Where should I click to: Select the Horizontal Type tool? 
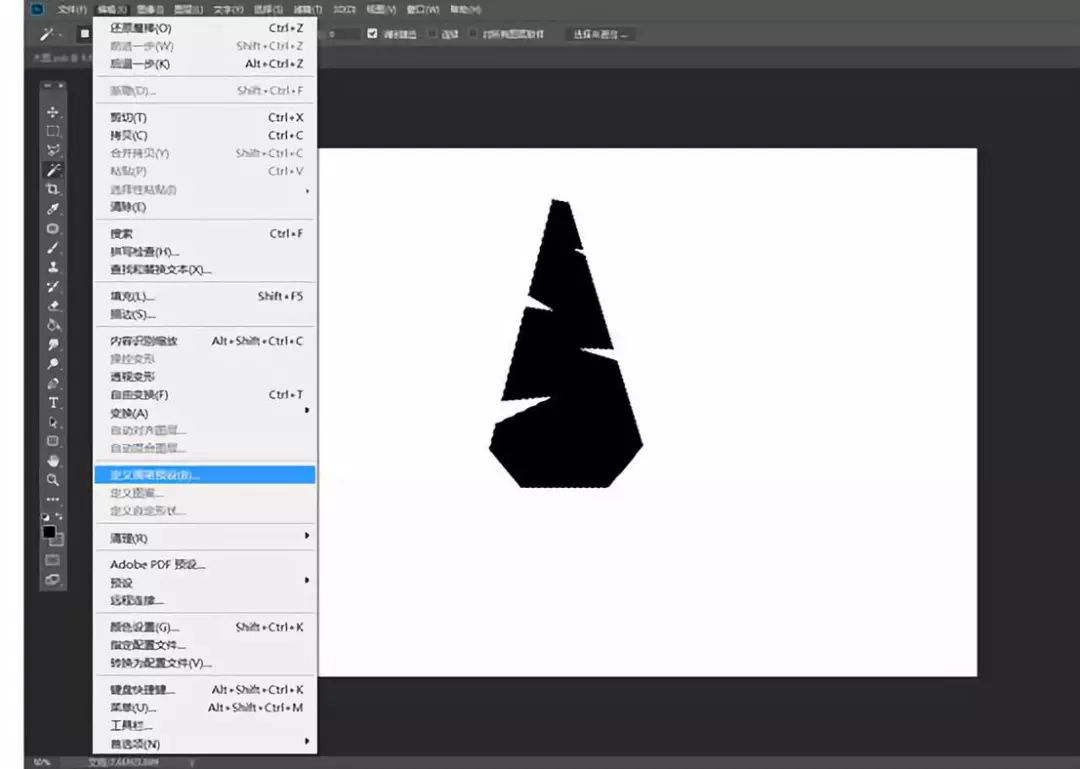point(53,403)
